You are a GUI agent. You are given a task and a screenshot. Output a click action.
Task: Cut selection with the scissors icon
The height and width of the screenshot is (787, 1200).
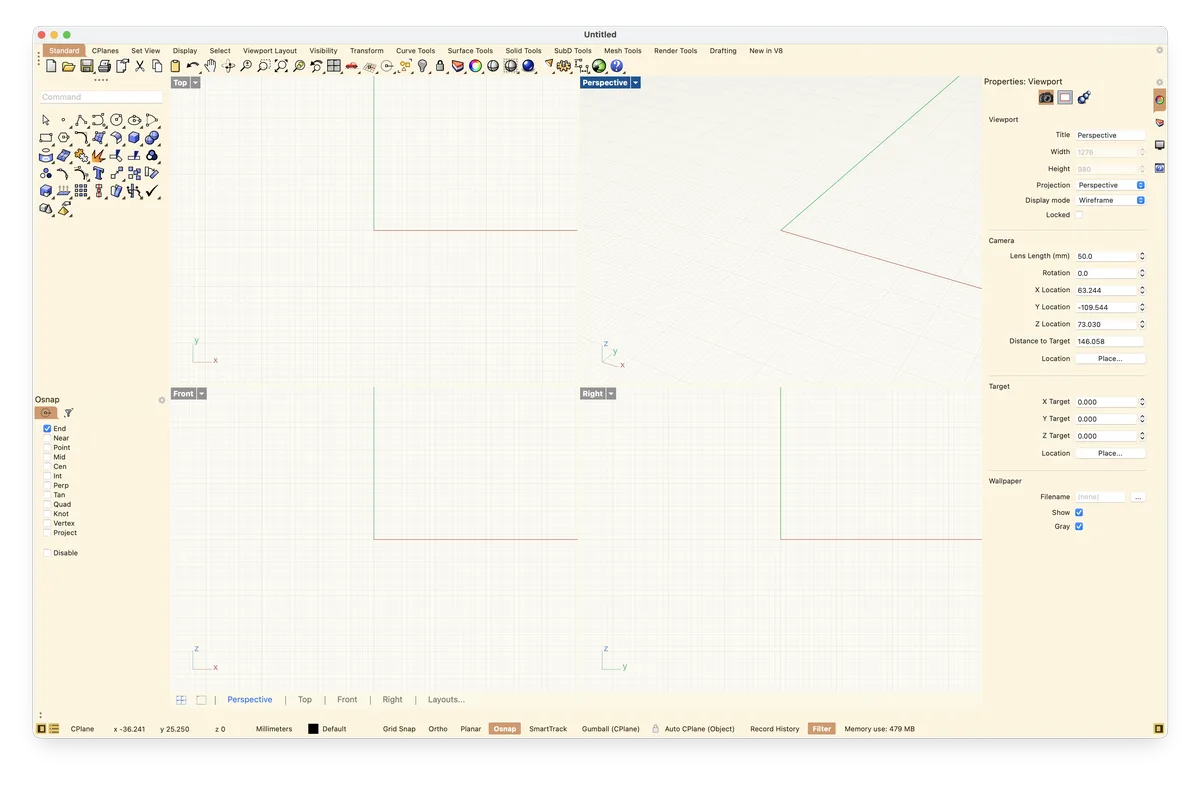click(x=140, y=66)
